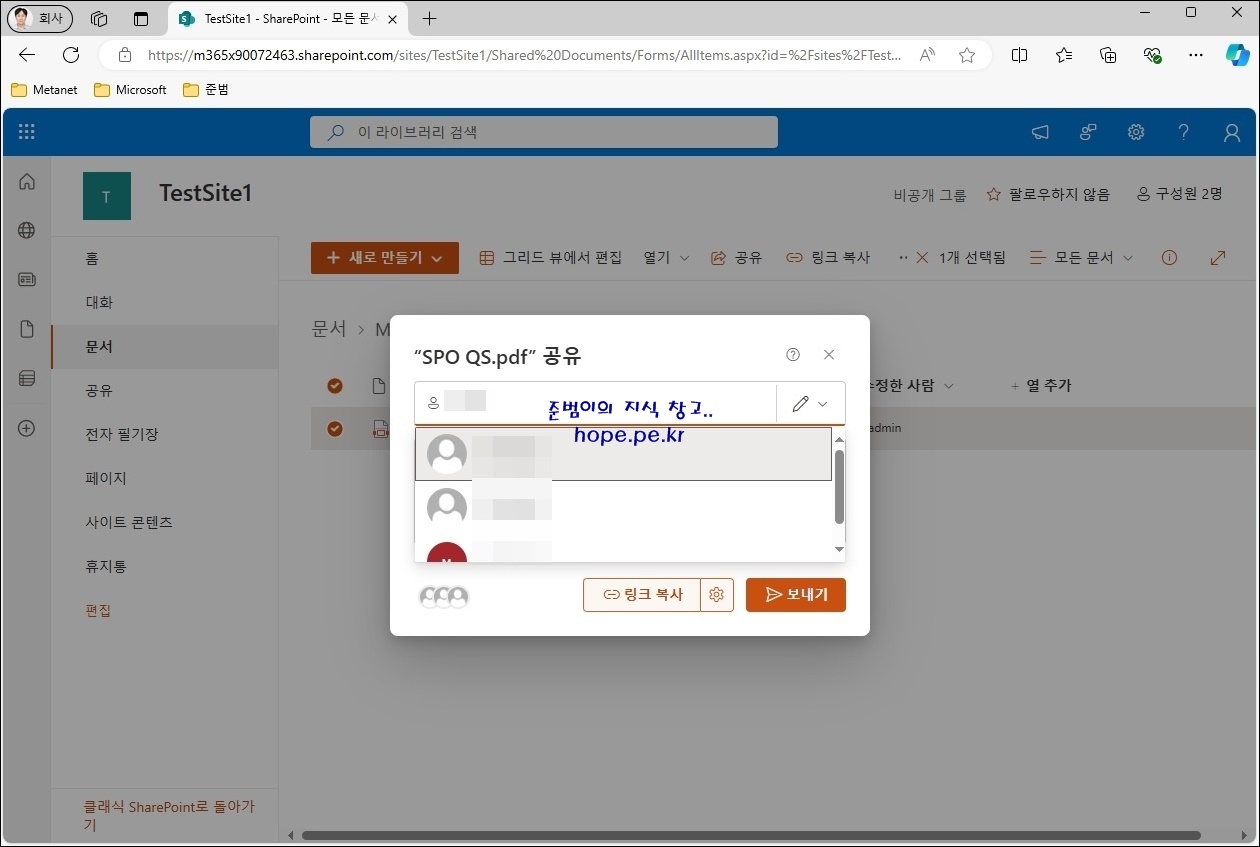1260x847 pixels.
Task: Click the suggestion list scroll-down arrow
Action: (x=839, y=549)
